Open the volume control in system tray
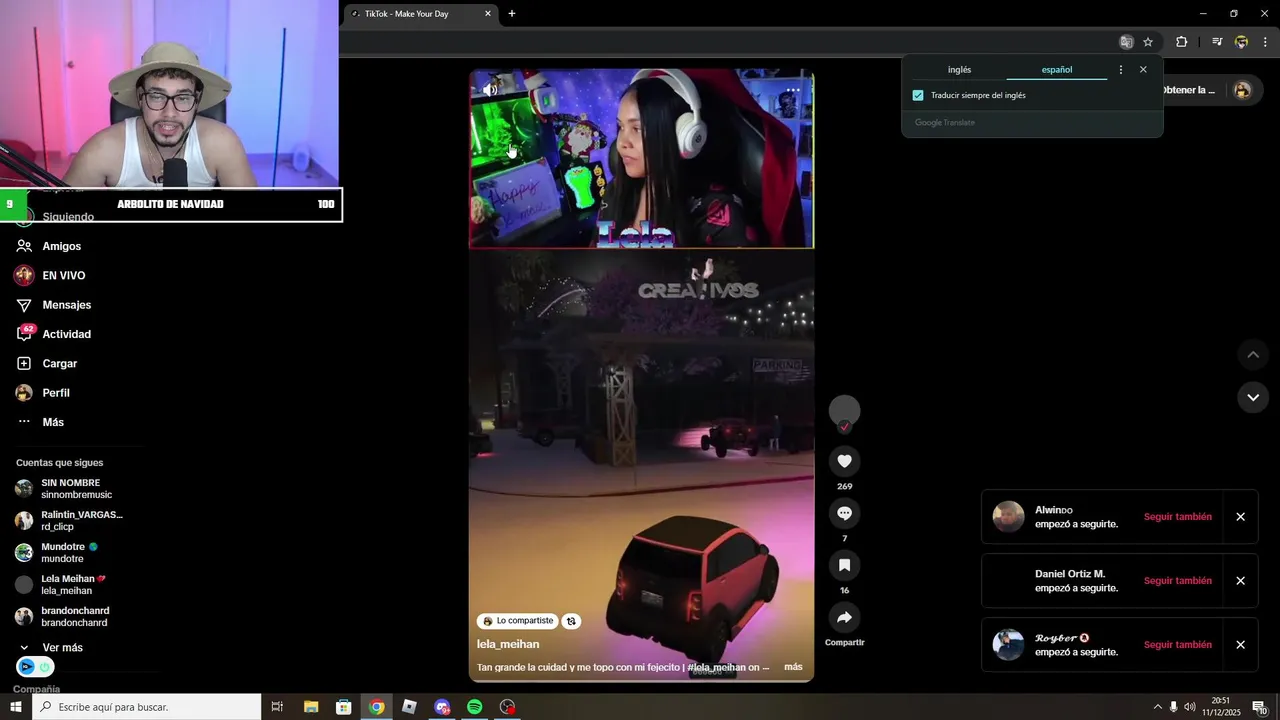The width and height of the screenshot is (1280, 720). (1190, 707)
